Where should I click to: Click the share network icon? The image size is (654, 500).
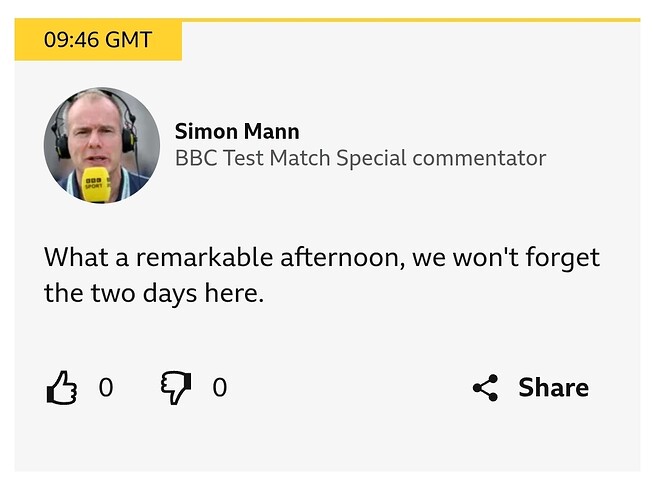pos(486,388)
